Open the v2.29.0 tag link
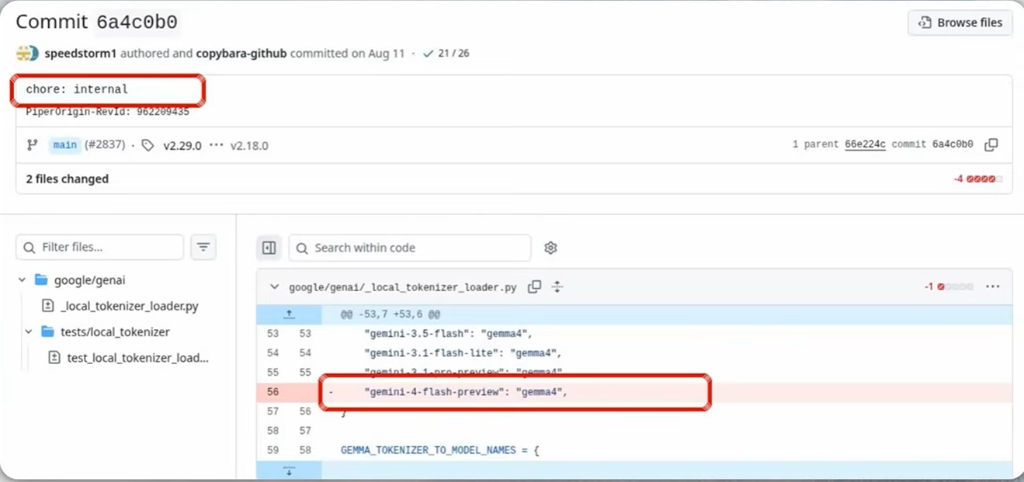The height and width of the screenshot is (482, 1024). (182, 145)
